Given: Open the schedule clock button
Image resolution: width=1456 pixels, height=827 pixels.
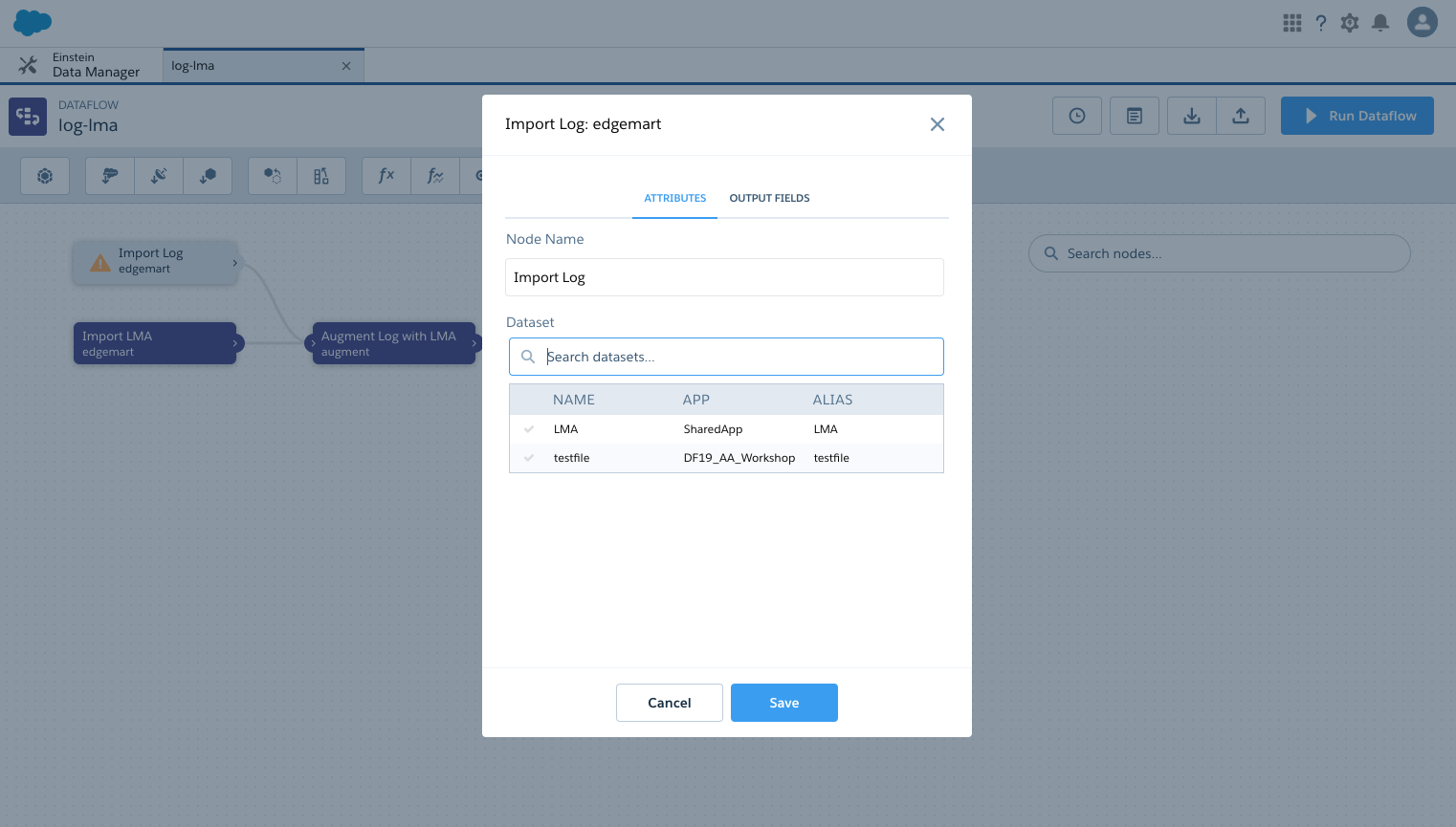Looking at the screenshot, I should [x=1077, y=116].
